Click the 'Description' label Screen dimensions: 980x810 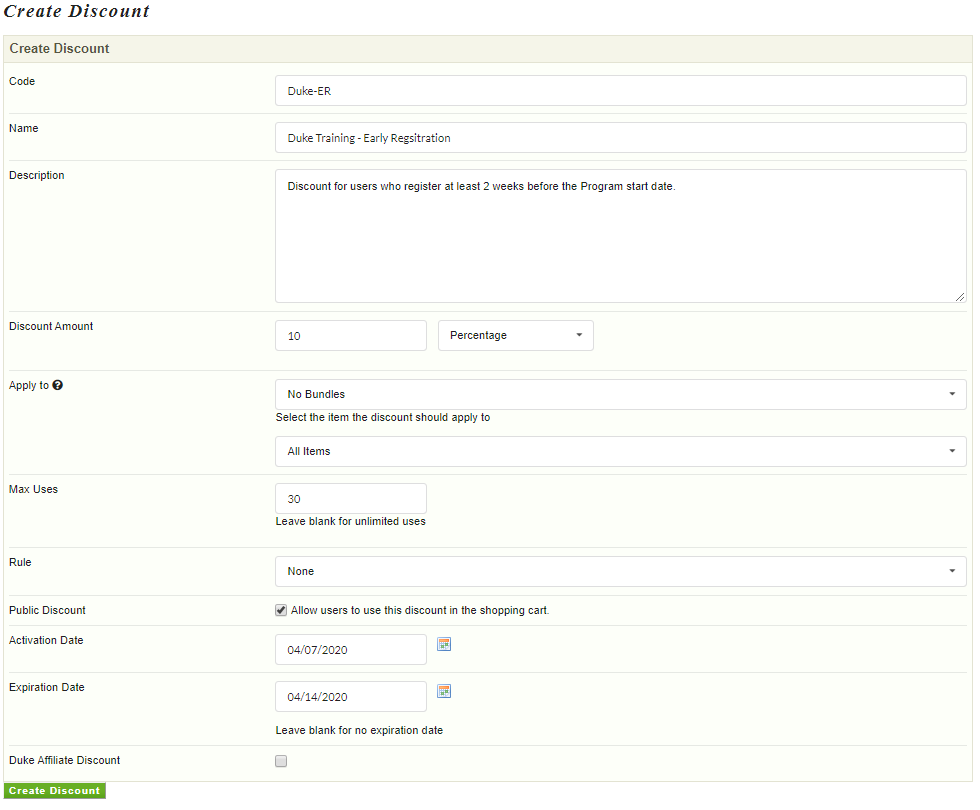click(36, 175)
